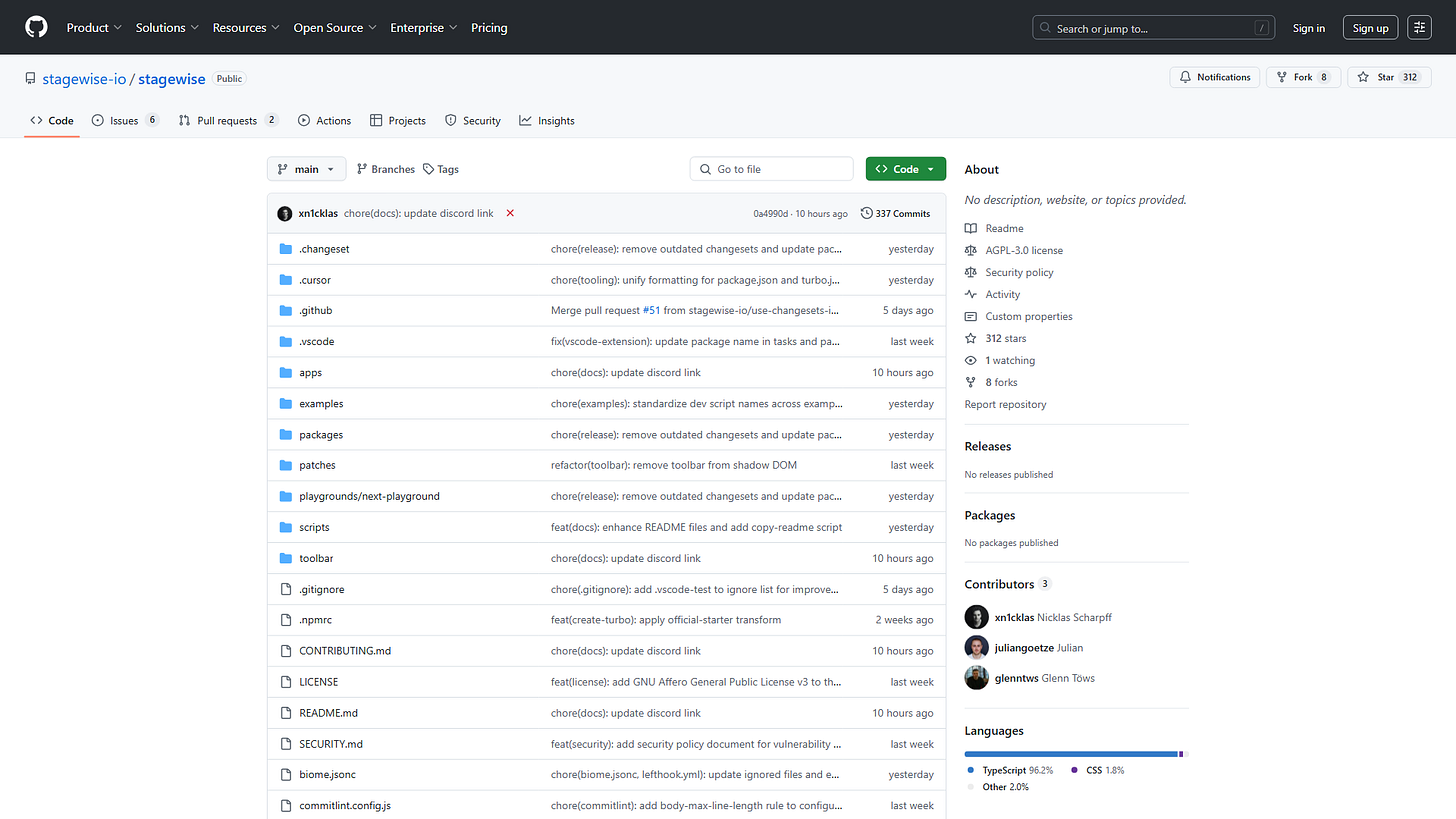Click the languages bar TypeScript segment
Screen dimensions: 1456x819
(x=1071, y=753)
